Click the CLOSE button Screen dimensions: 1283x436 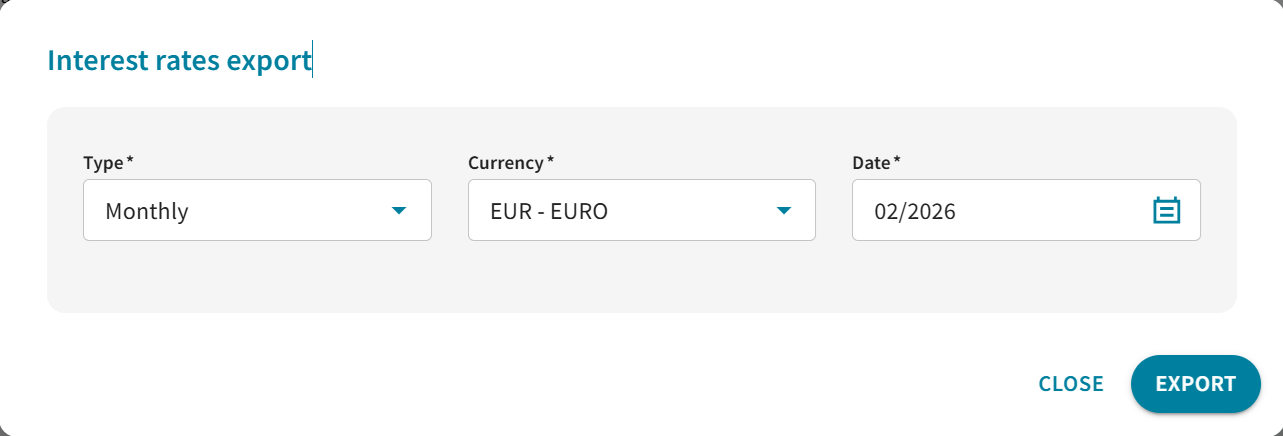[1071, 384]
